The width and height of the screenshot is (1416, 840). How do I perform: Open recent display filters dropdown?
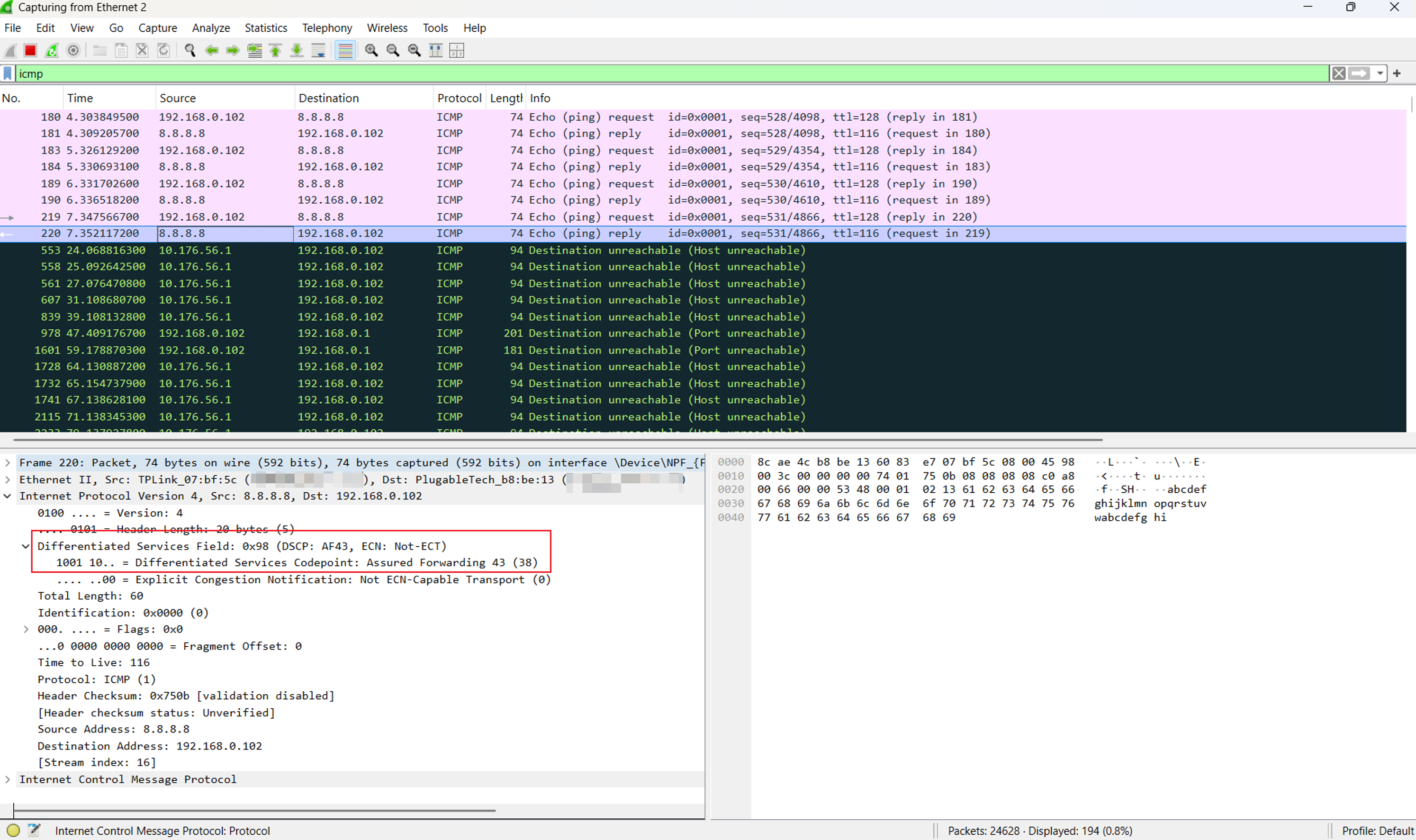1380,73
